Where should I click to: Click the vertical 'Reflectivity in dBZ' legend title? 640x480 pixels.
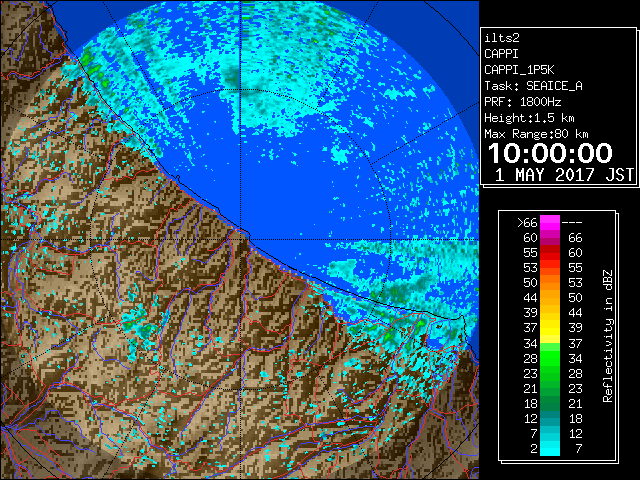(x=608, y=336)
